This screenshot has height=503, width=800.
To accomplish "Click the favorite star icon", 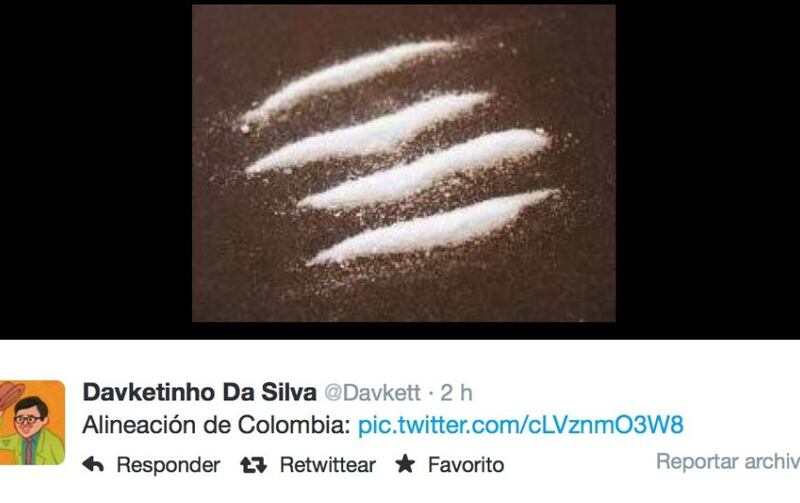I will point(405,464).
